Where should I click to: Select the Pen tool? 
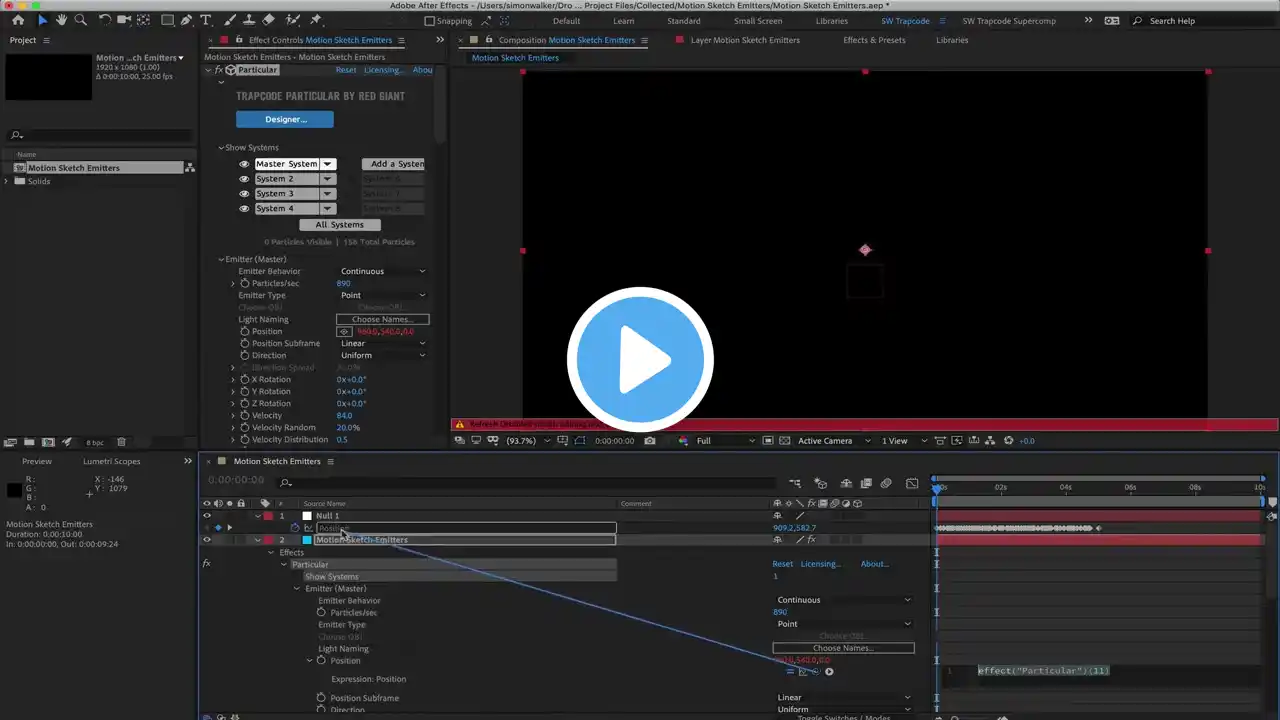click(187, 20)
